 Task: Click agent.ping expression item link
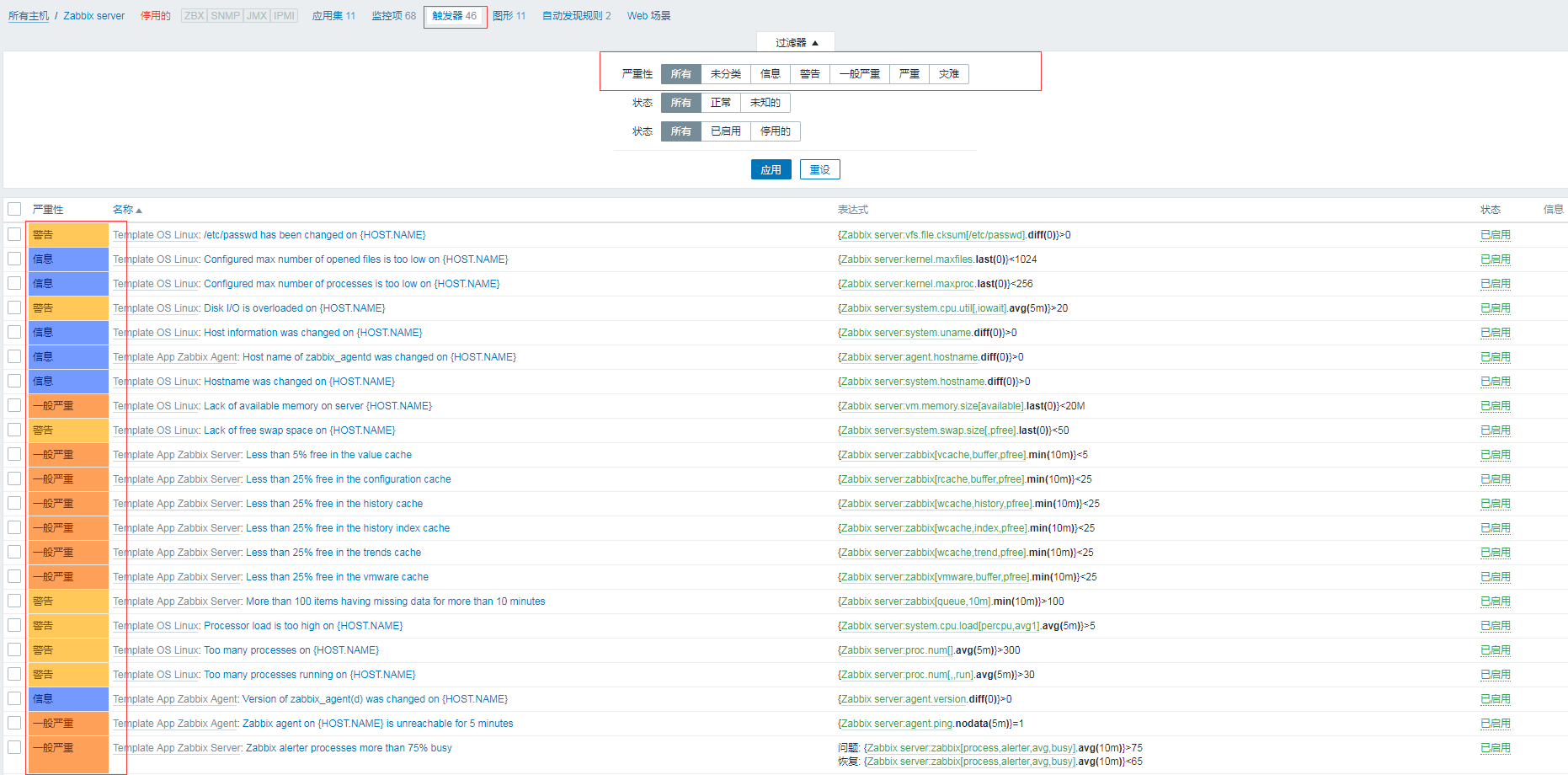click(x=895, y=724)
